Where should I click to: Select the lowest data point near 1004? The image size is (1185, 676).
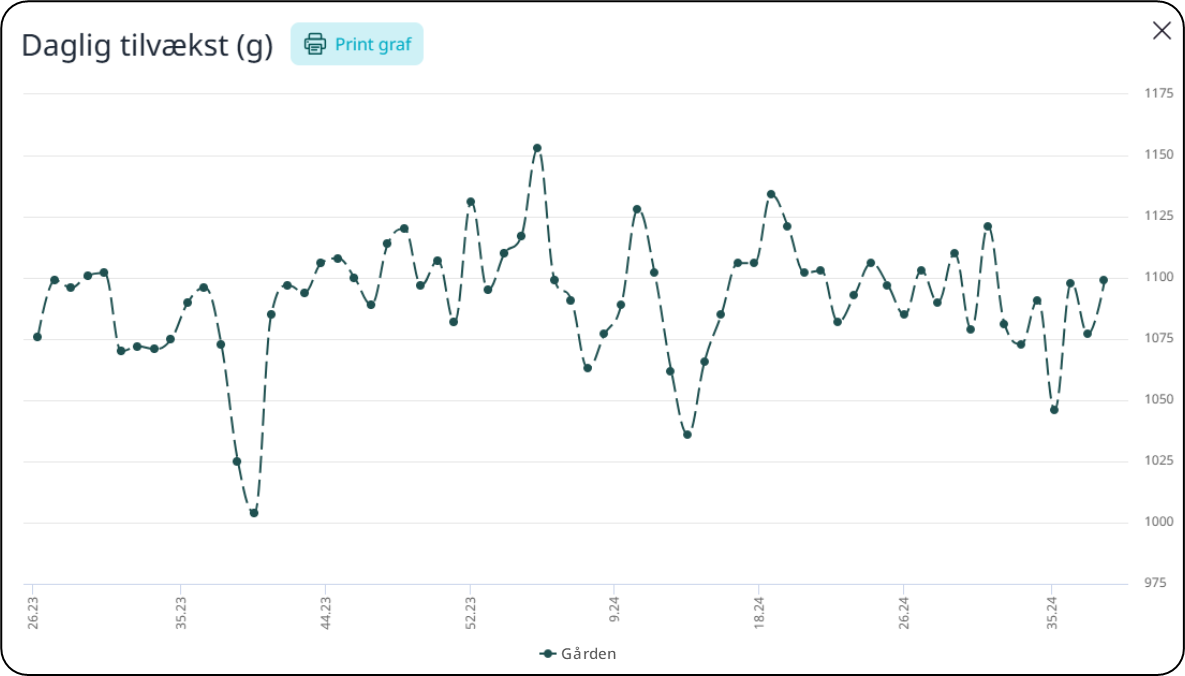254,513
